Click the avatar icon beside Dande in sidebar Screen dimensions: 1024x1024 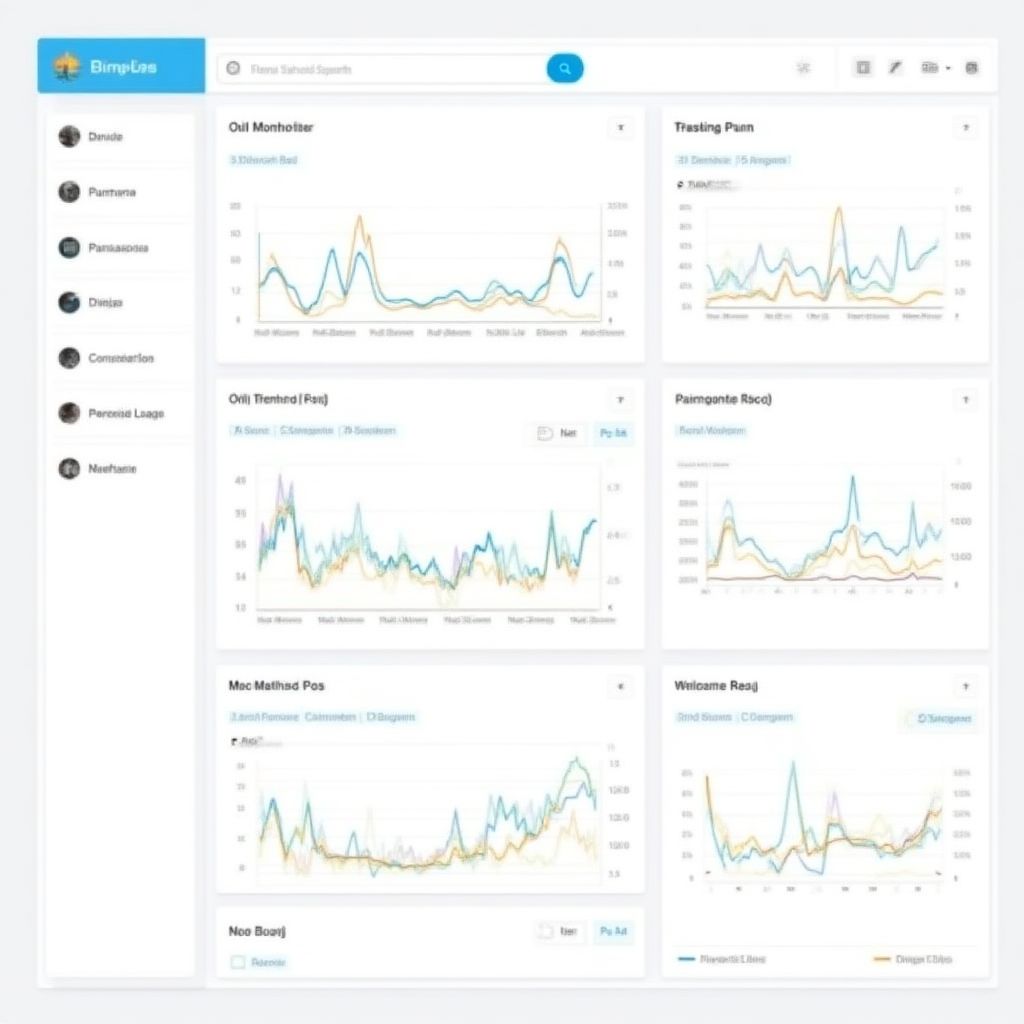click(69, 137)
